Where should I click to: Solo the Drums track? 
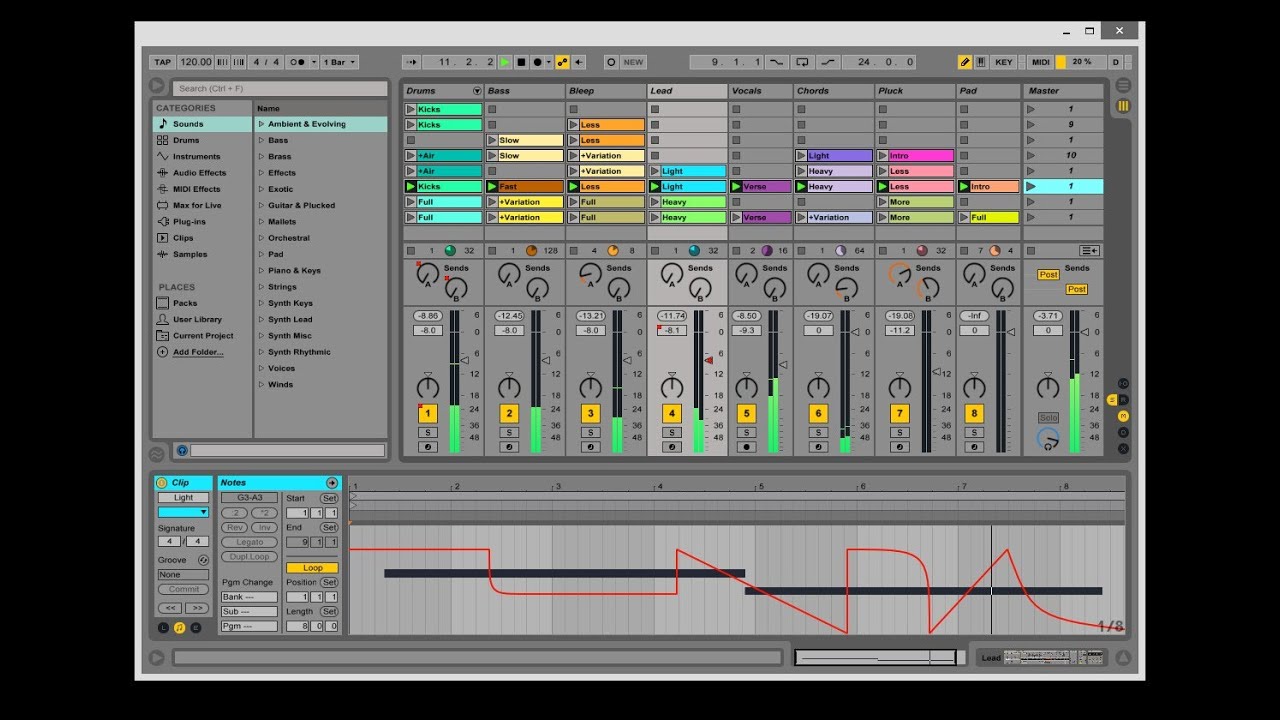click(x=427, y=433)
